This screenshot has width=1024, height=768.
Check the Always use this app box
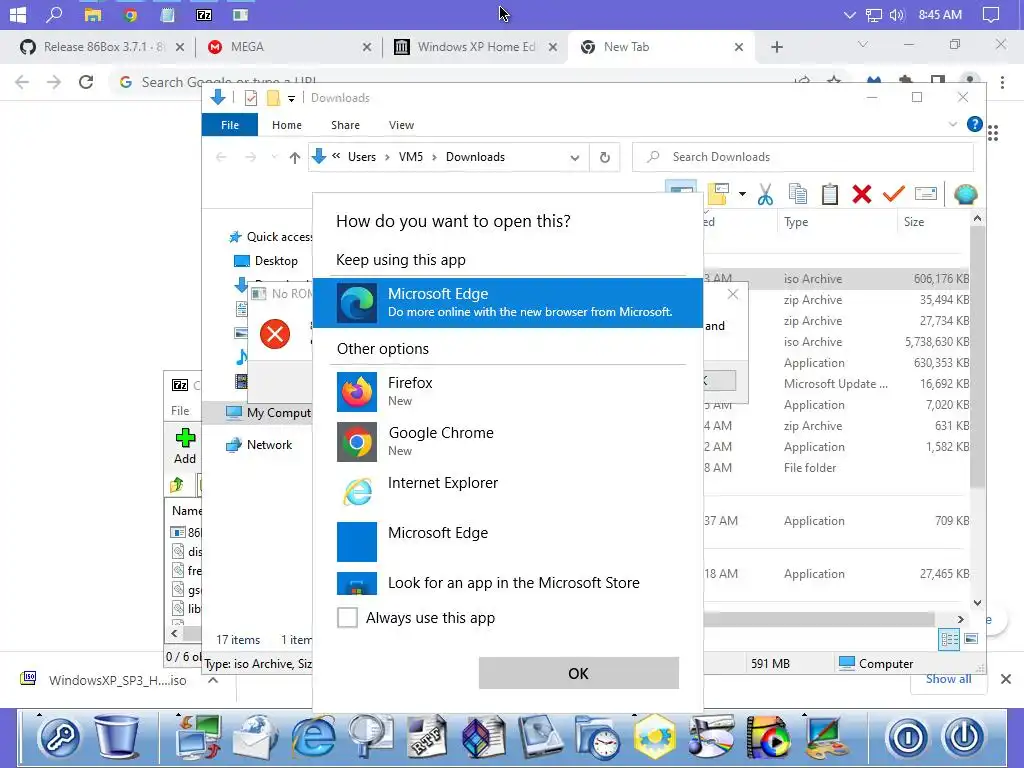click(347, 618)
